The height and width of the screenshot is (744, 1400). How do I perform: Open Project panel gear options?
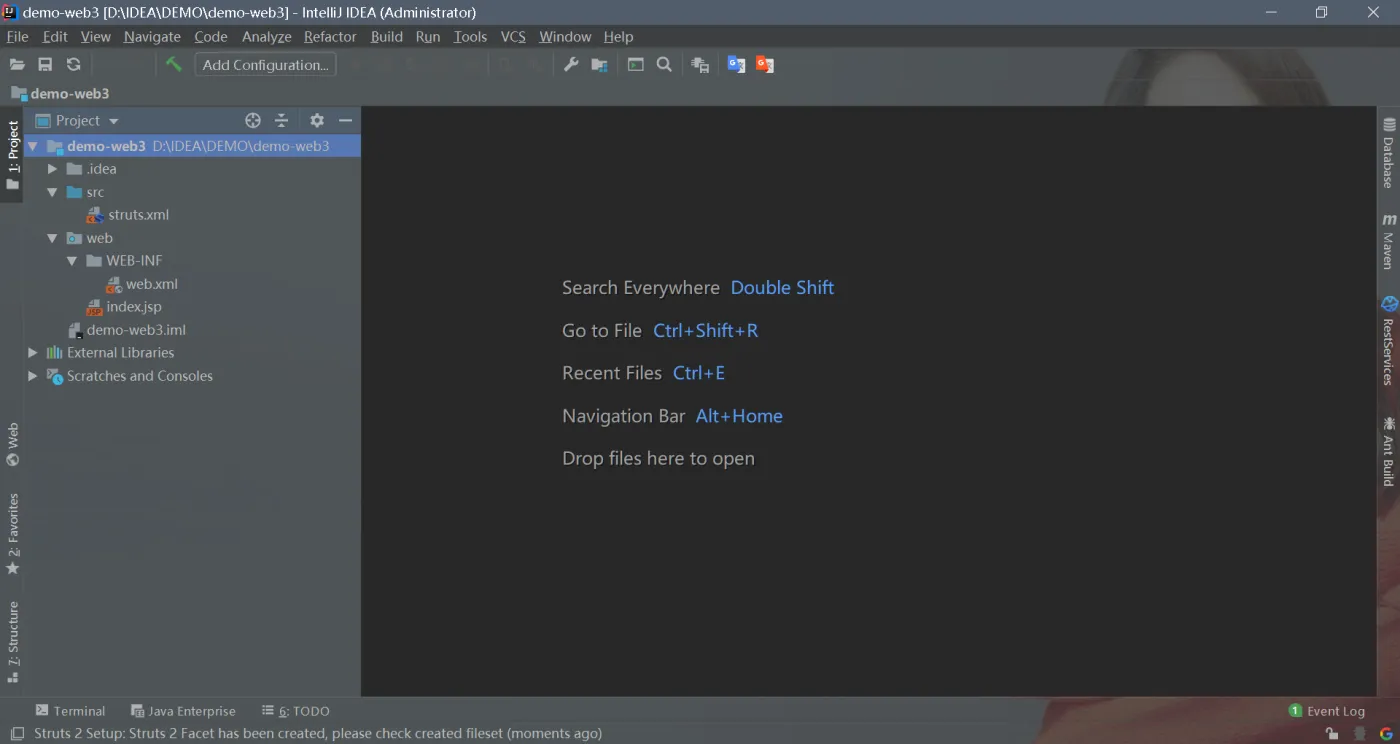[x=317, y=120]
